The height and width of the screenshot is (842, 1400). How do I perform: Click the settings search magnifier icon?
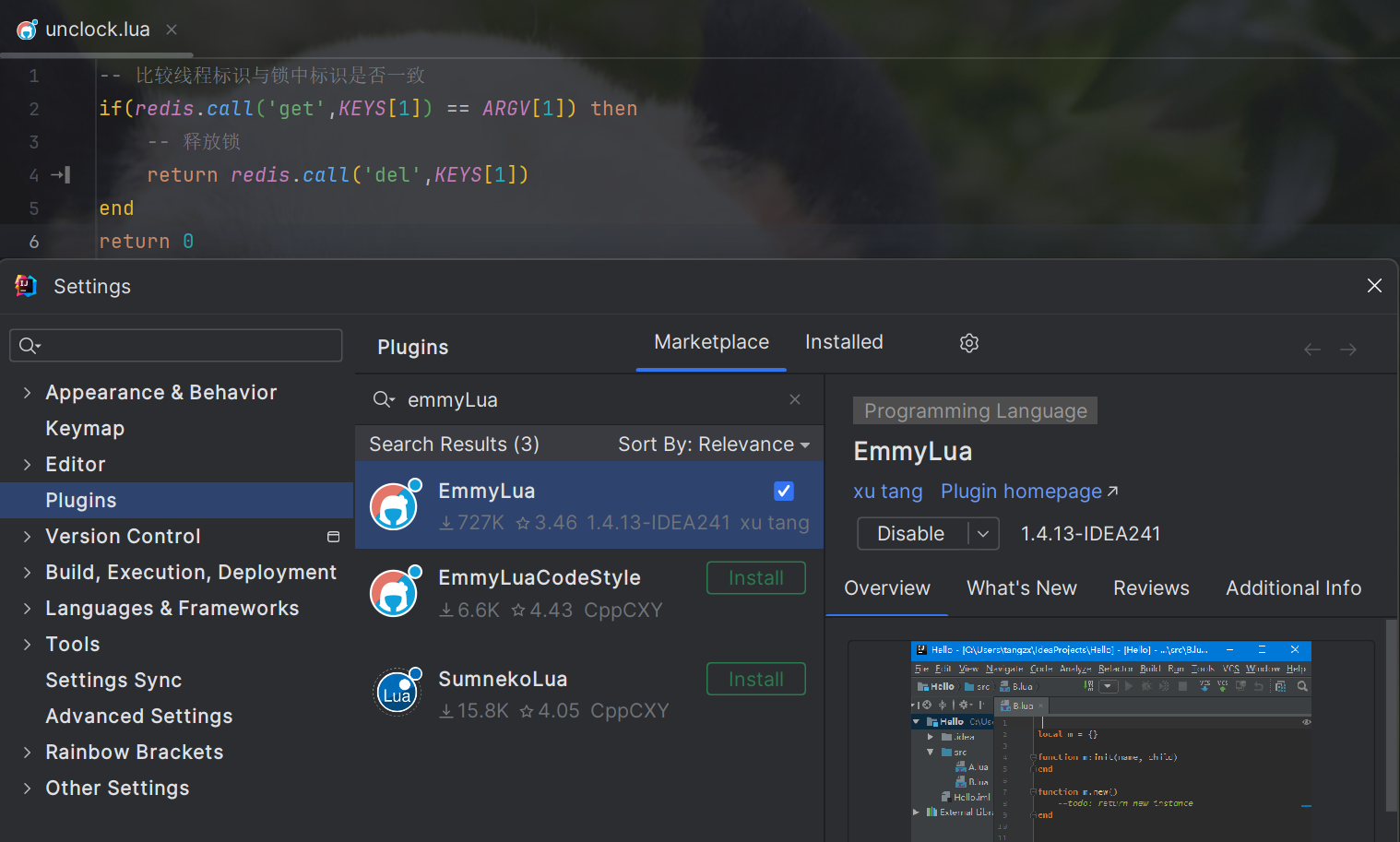pyautogui.click(x=30, y=346)
